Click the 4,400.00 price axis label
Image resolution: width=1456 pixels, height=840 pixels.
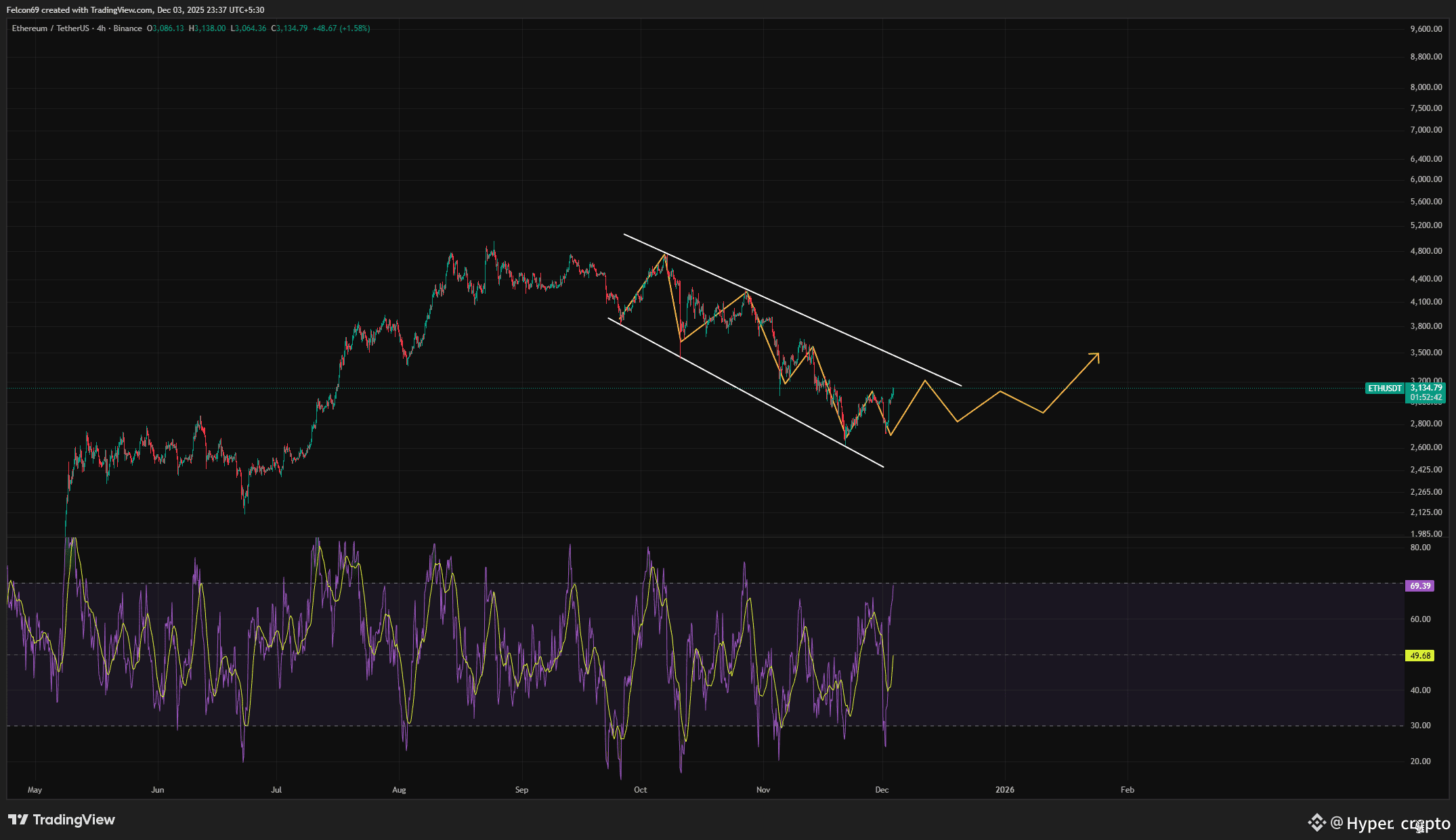click(x=1426, y=279)
